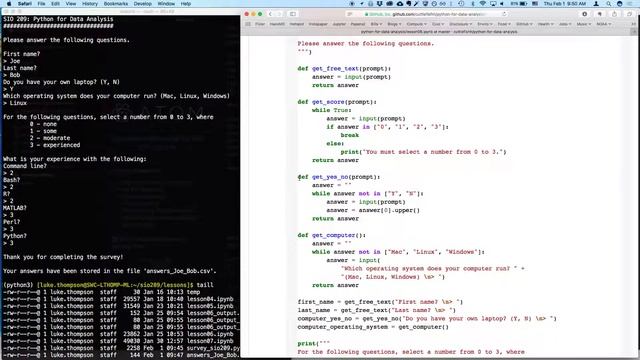Click the volume icon in menu bar
The image size is (640, 360).
502,4
